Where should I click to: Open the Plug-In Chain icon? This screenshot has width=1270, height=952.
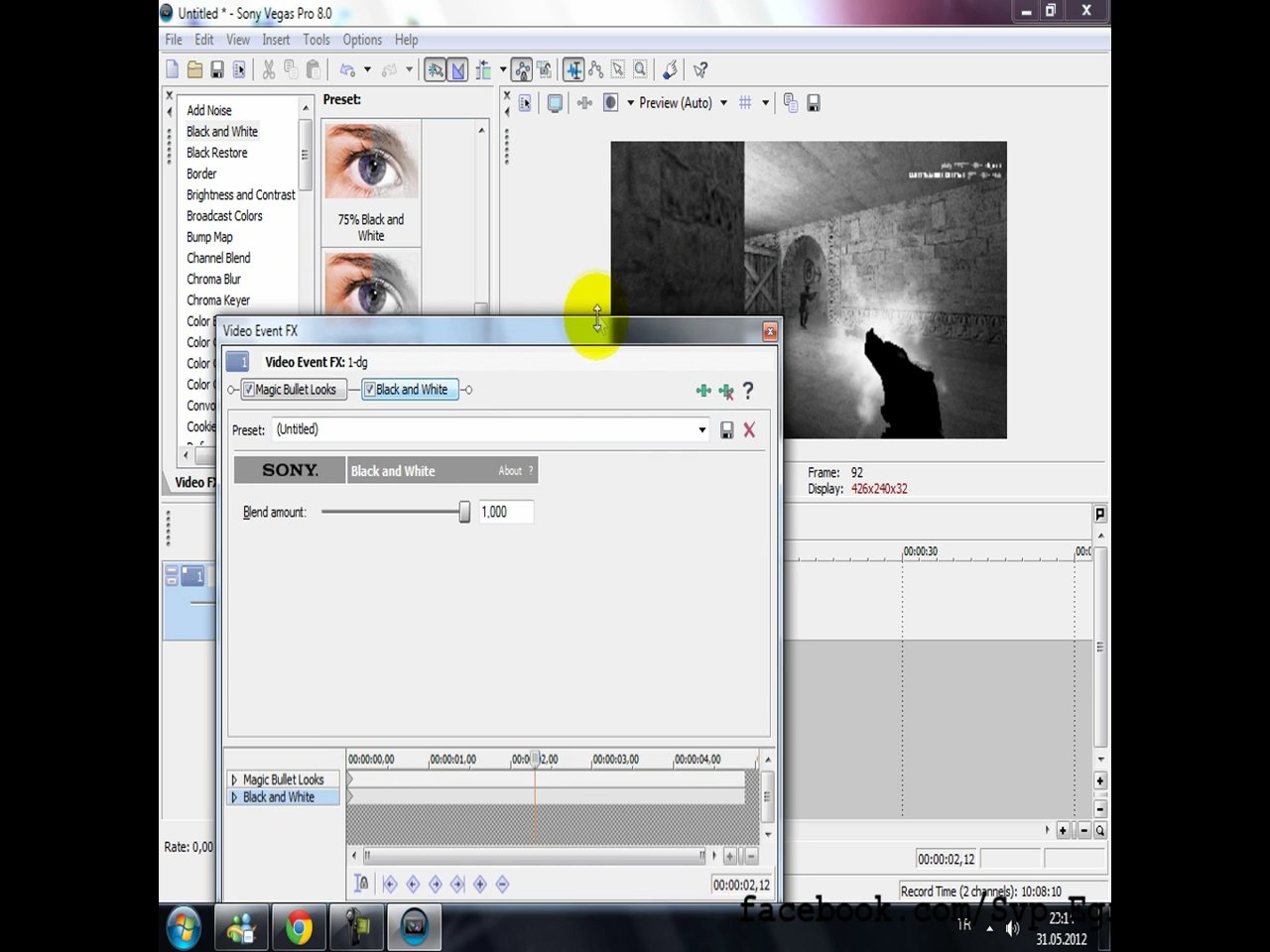point(703,391)
